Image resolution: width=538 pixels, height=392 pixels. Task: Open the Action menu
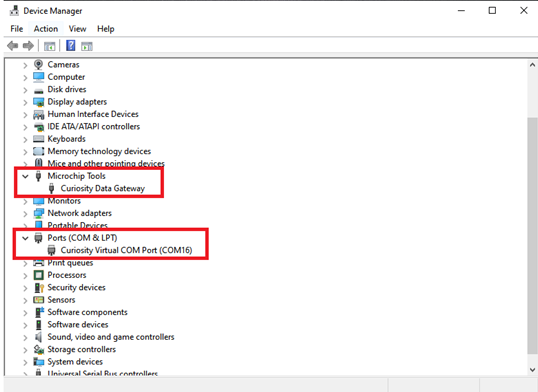click(46, 29)
